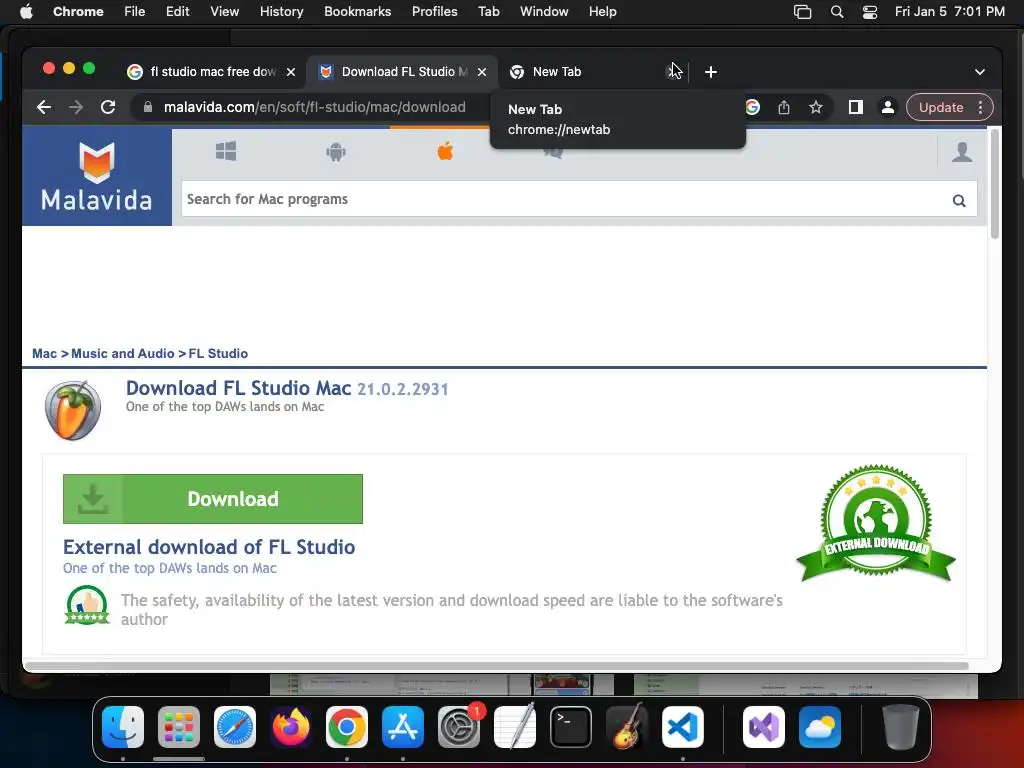Open the Apple menu
This screenshot has width=1024, height=768.
point(26,12)
